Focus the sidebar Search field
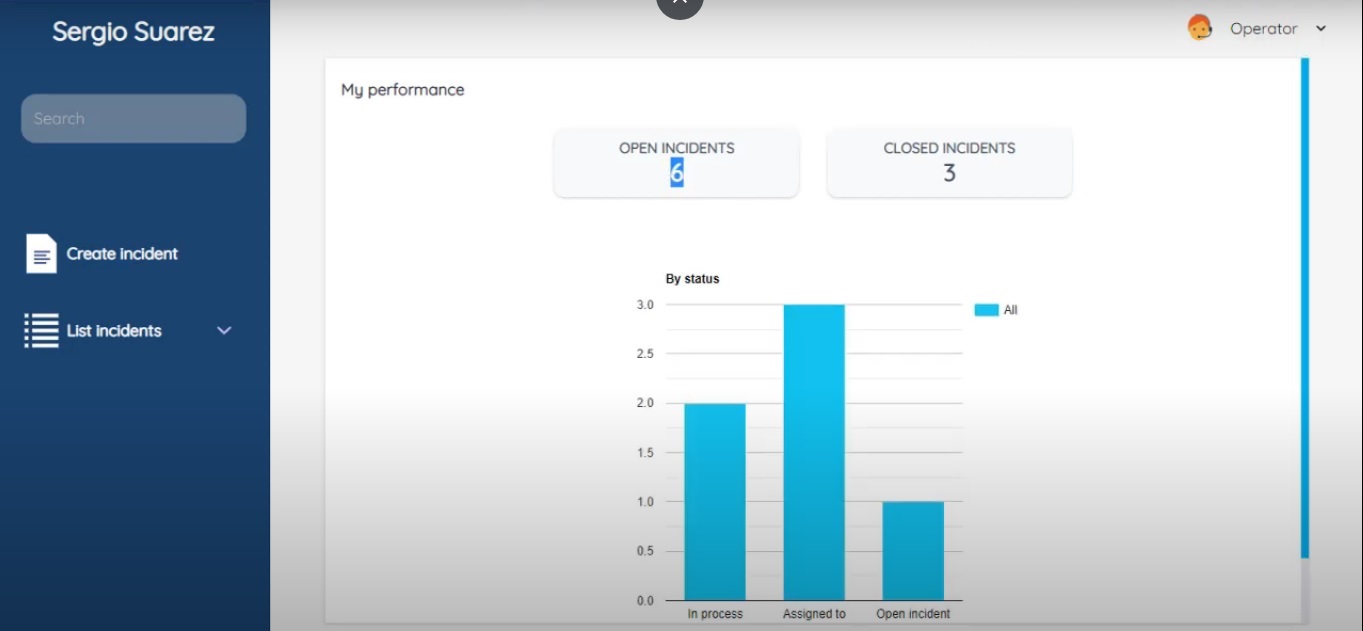The height and width of the screenshot is (631, 1363). 133,119
